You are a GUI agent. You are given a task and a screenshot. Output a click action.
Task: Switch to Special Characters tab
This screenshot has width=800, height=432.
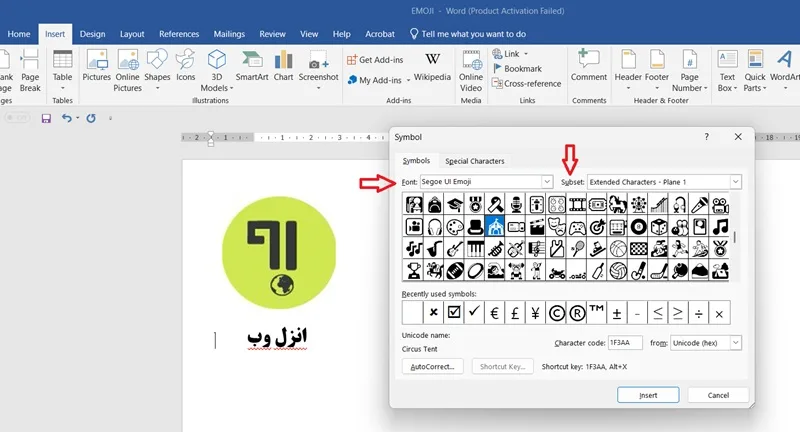tap(474, 161)
